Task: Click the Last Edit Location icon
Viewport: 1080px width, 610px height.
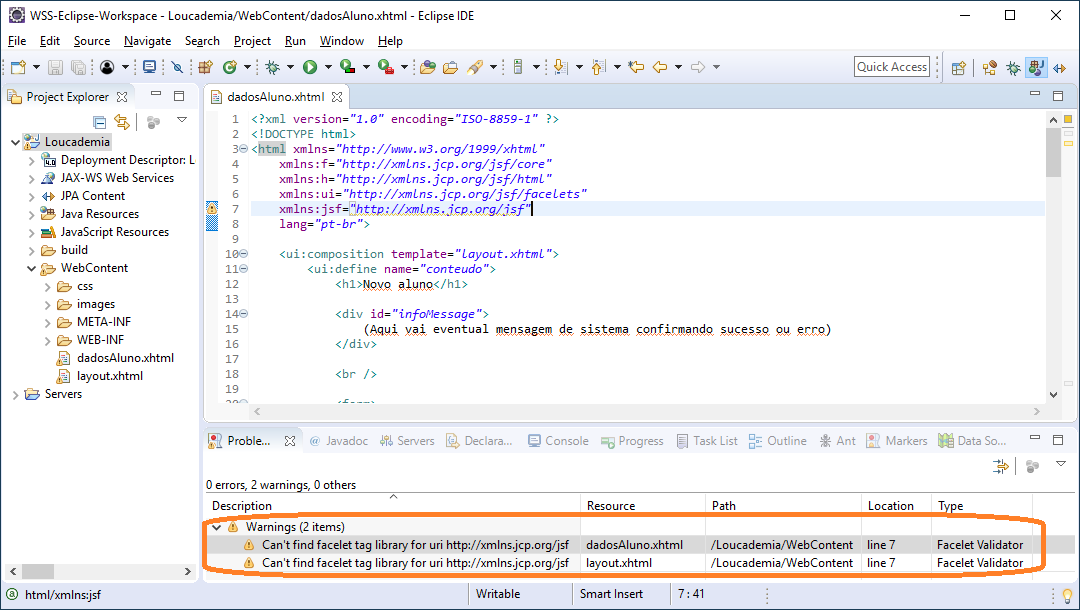Action: click(635, 67)
